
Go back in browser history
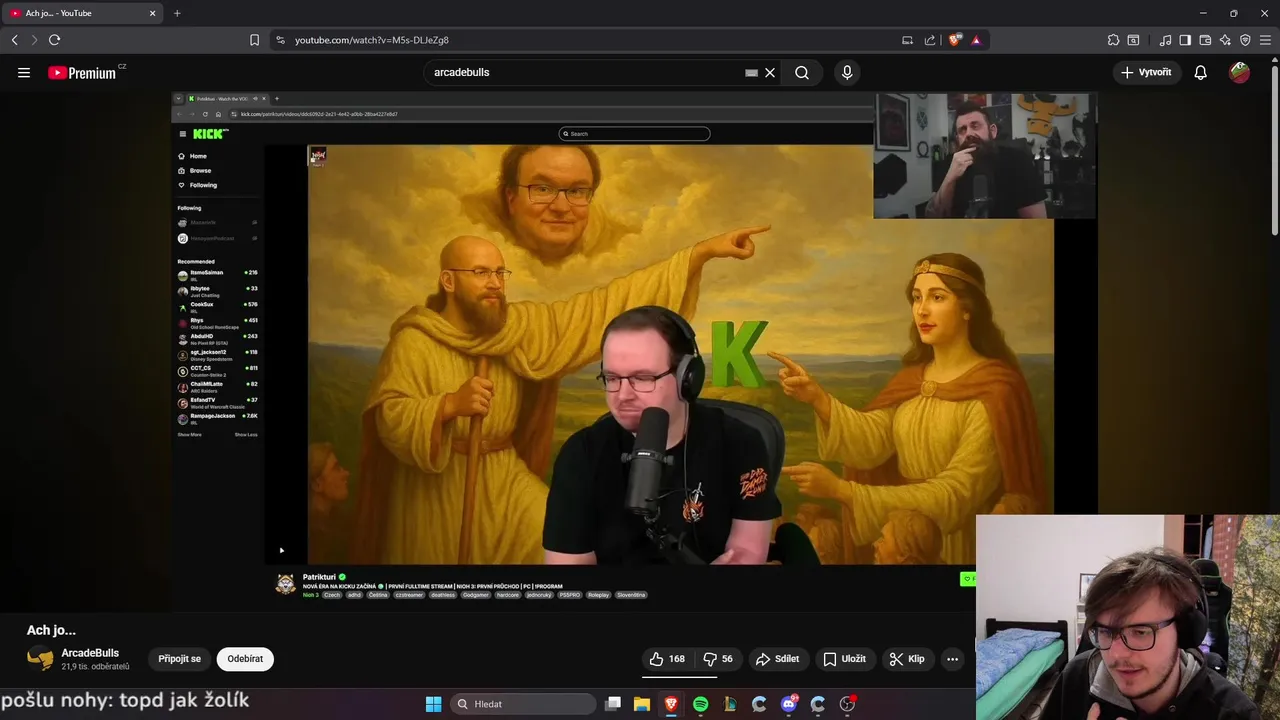[14, 40]
